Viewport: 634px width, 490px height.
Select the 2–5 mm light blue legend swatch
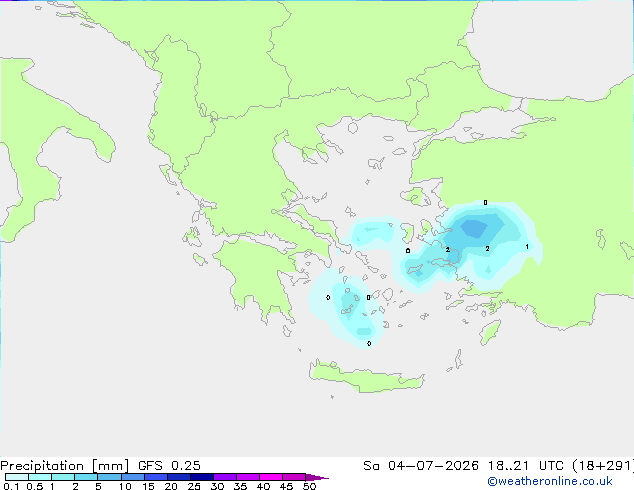(x=86, y=477)
